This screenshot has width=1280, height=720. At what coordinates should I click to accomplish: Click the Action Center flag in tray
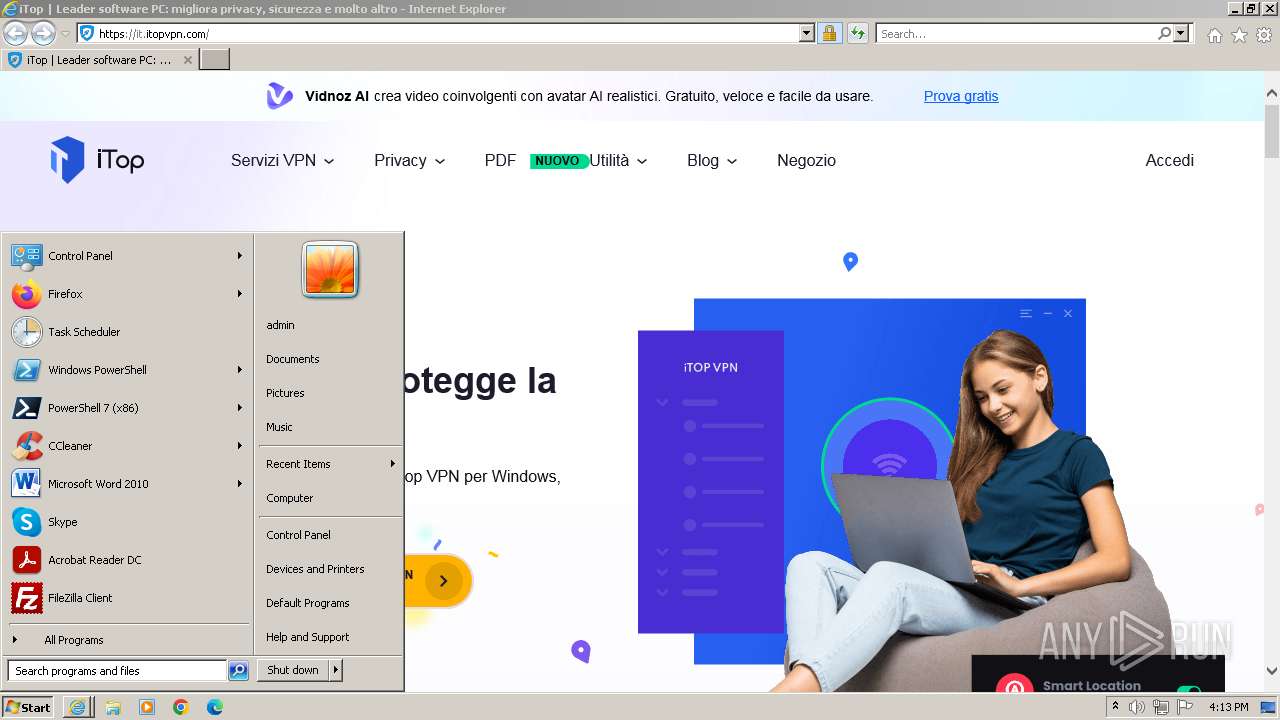coord(1185,707)
